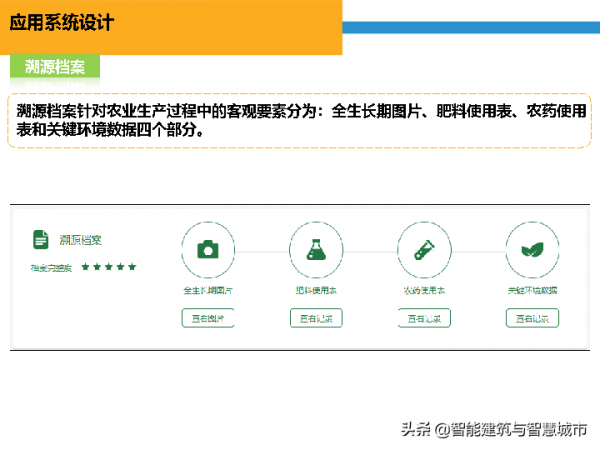Click the 肥料使用表 label

[316, 290]
